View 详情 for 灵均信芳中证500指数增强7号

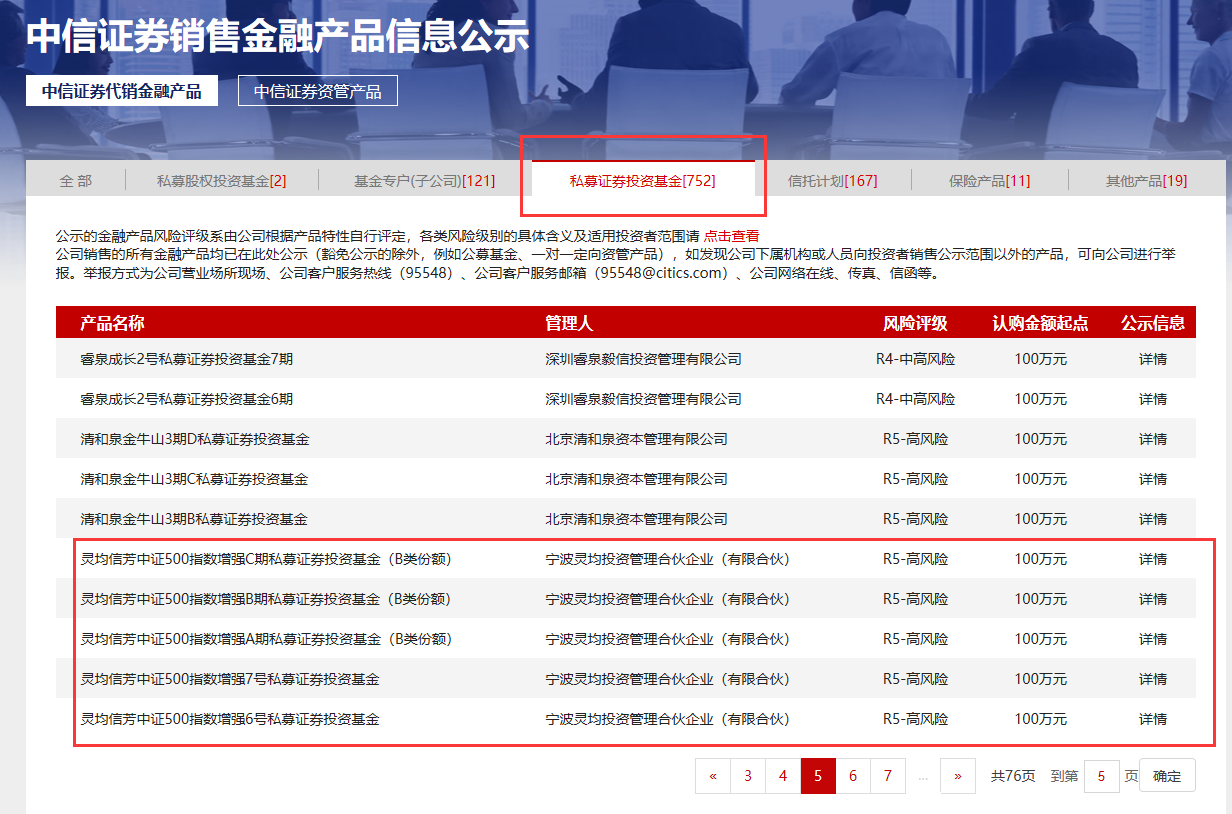pyautogui.click(x=1153, y=679)
